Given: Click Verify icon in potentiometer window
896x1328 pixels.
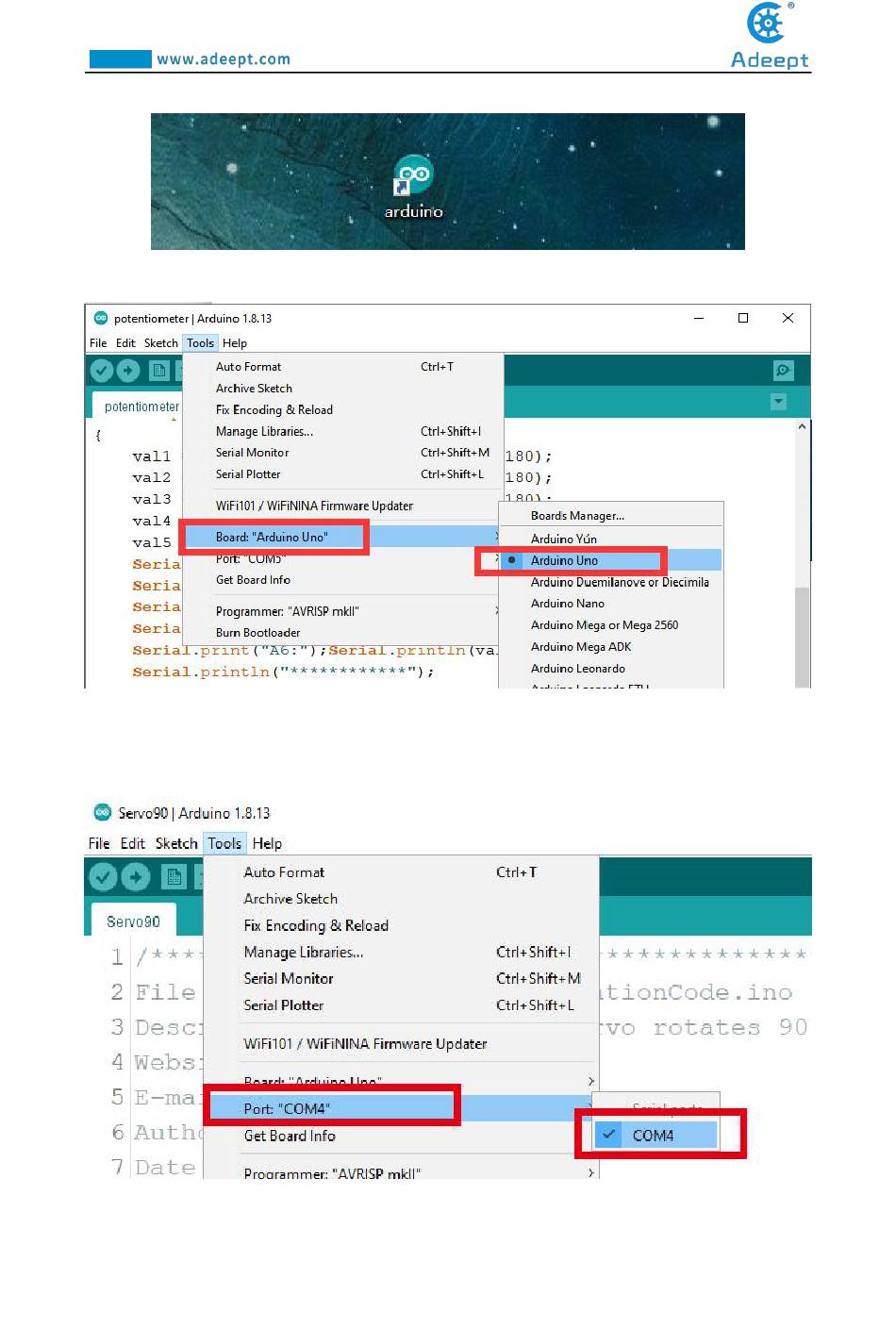Looking at the screenshot, I should [102, 372].
